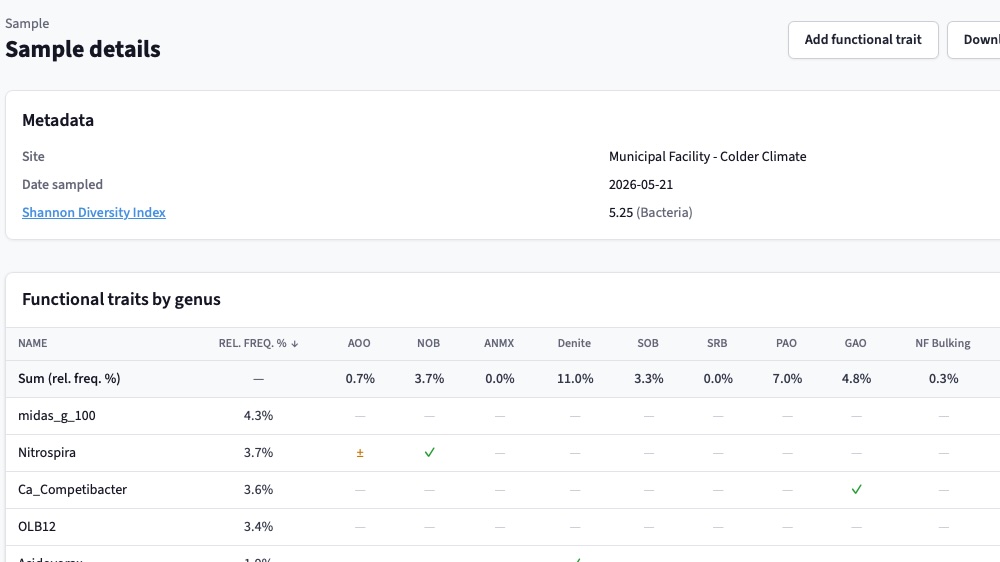Click the AOO column header

pos(359,343)
